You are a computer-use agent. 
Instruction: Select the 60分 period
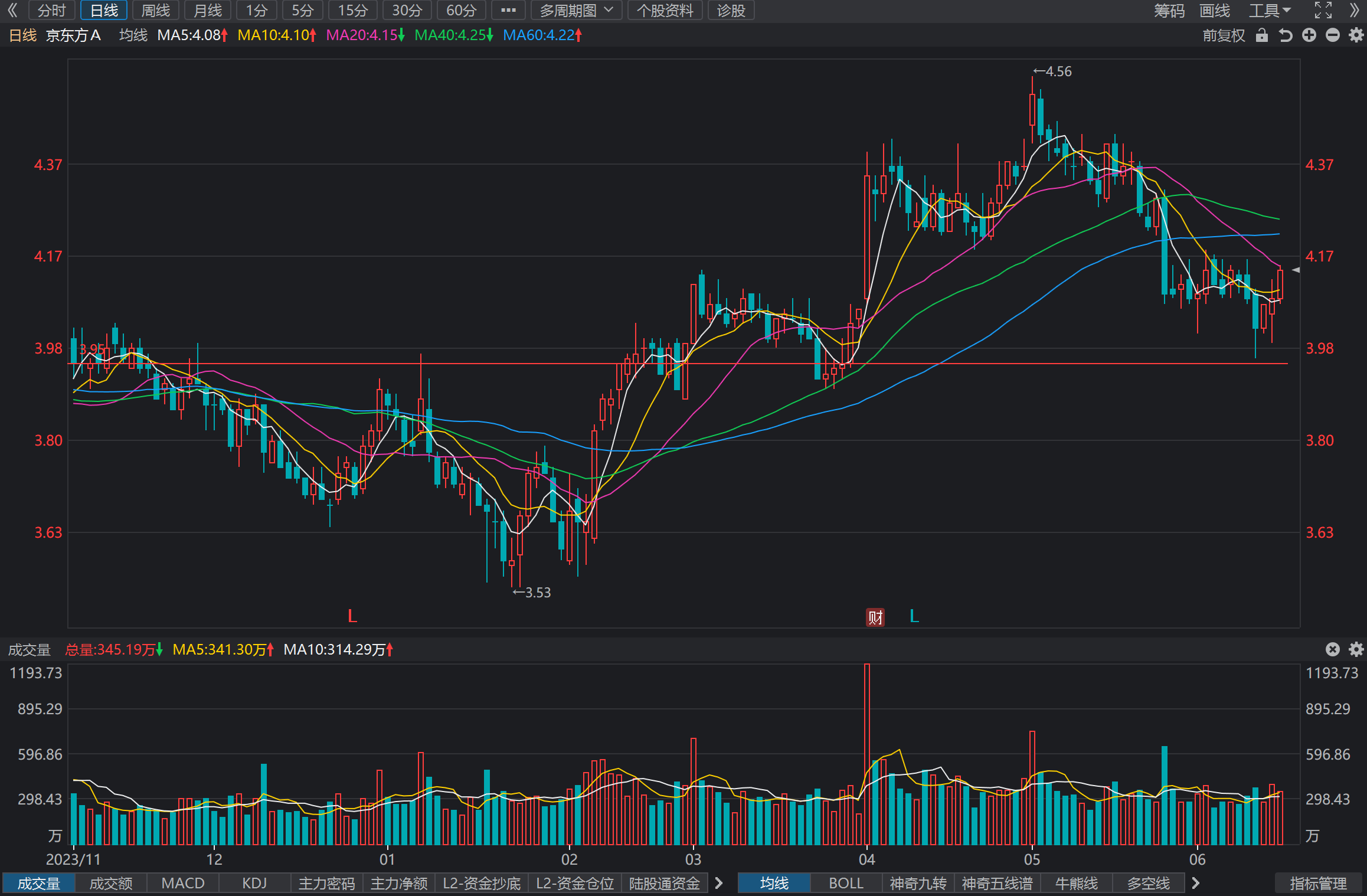[x=462, y=10]
